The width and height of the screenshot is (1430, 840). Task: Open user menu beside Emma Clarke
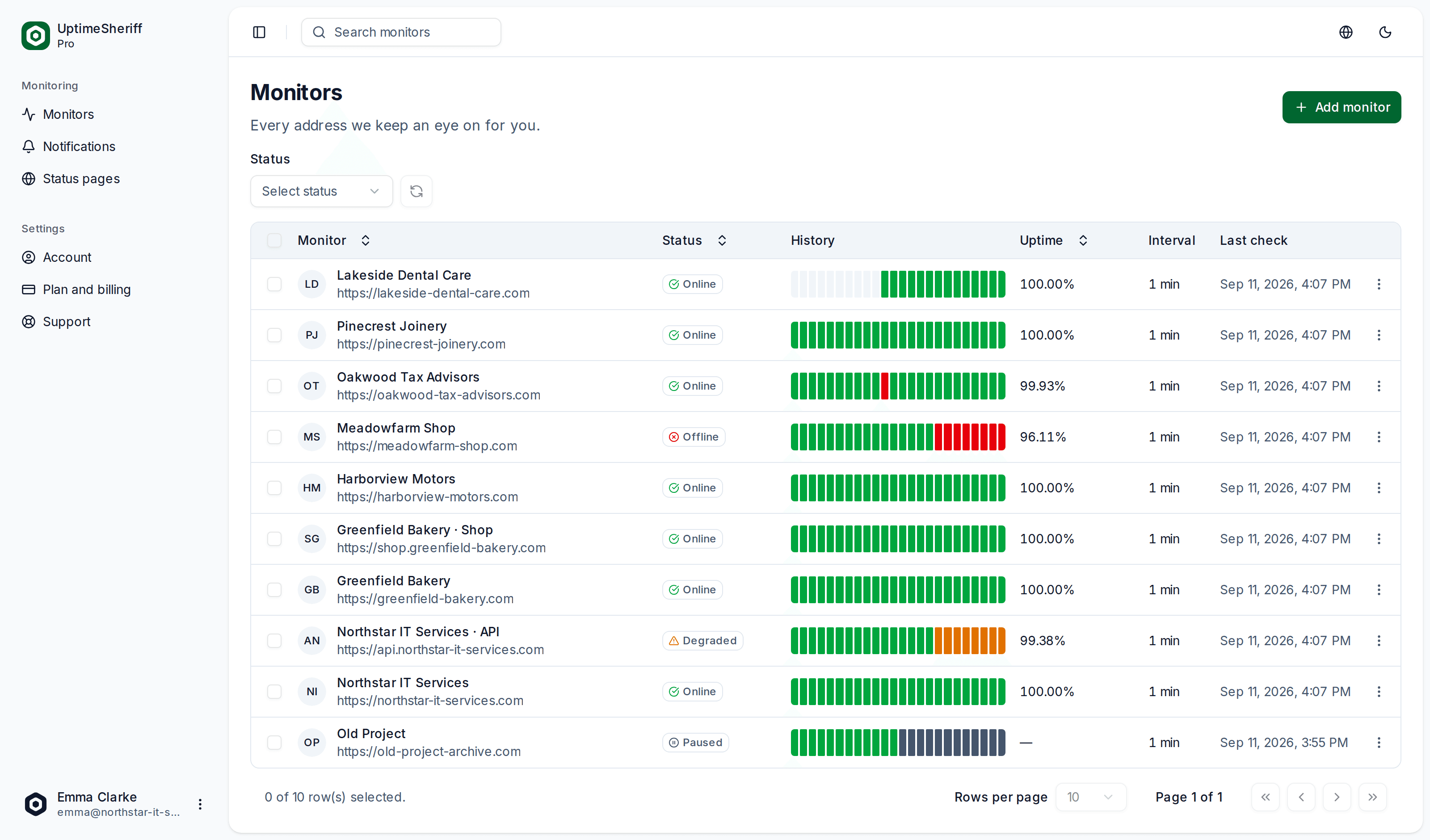[200, 804]
